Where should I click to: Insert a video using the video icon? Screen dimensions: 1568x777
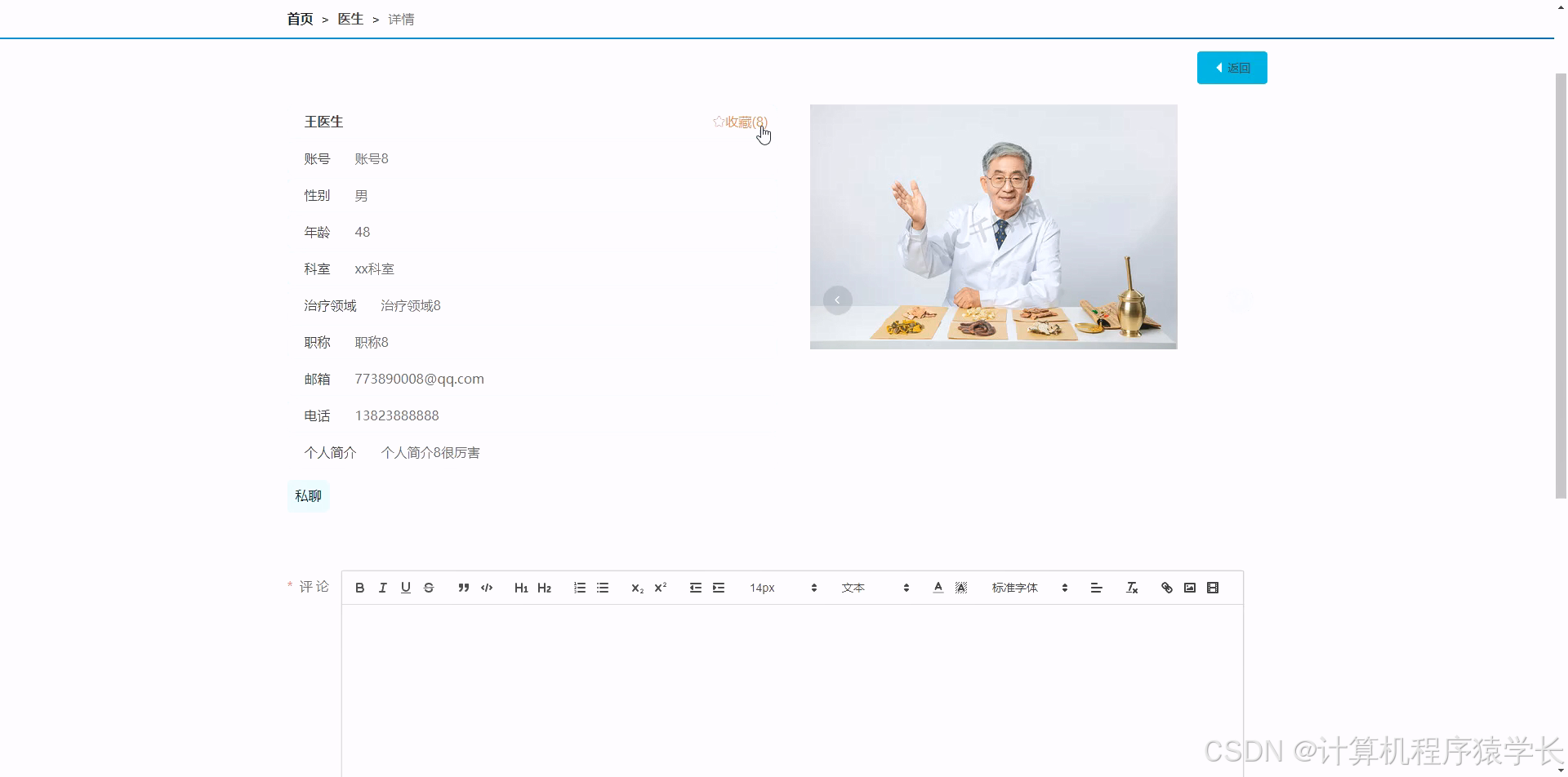pyautogui.click(x=1213, y=587)
